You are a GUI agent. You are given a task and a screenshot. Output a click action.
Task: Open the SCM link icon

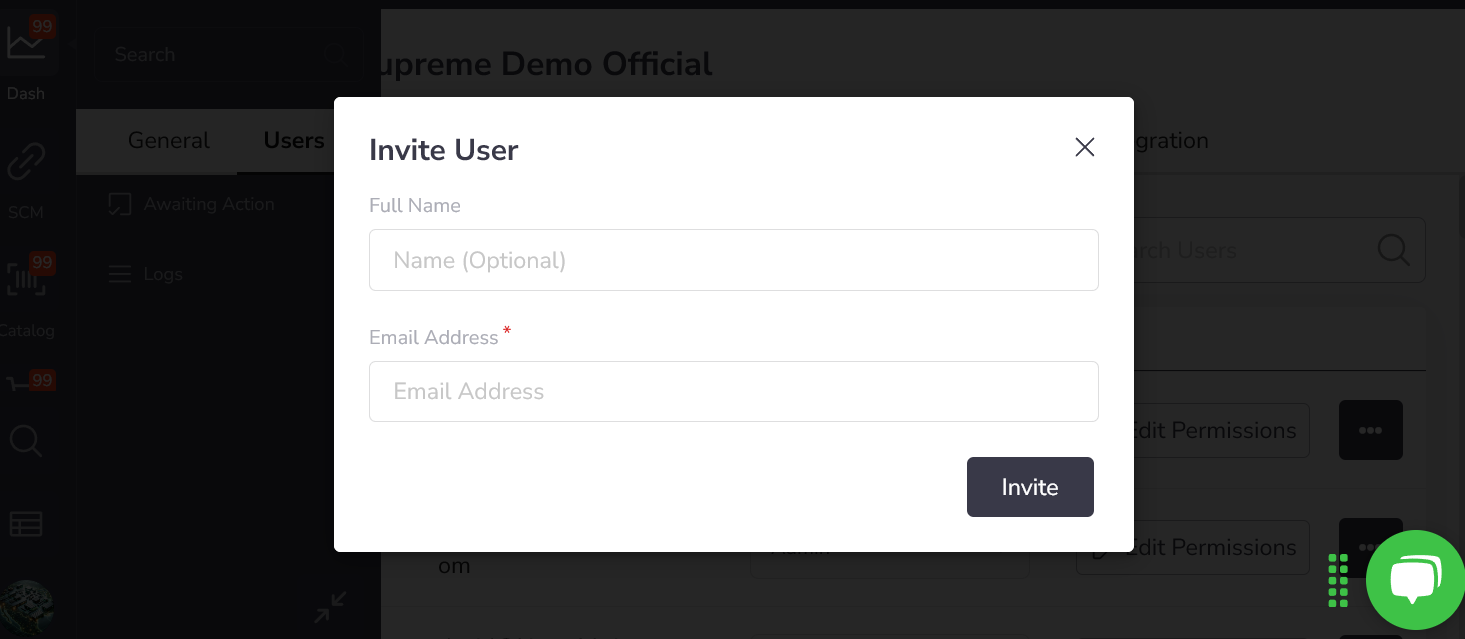26,162
